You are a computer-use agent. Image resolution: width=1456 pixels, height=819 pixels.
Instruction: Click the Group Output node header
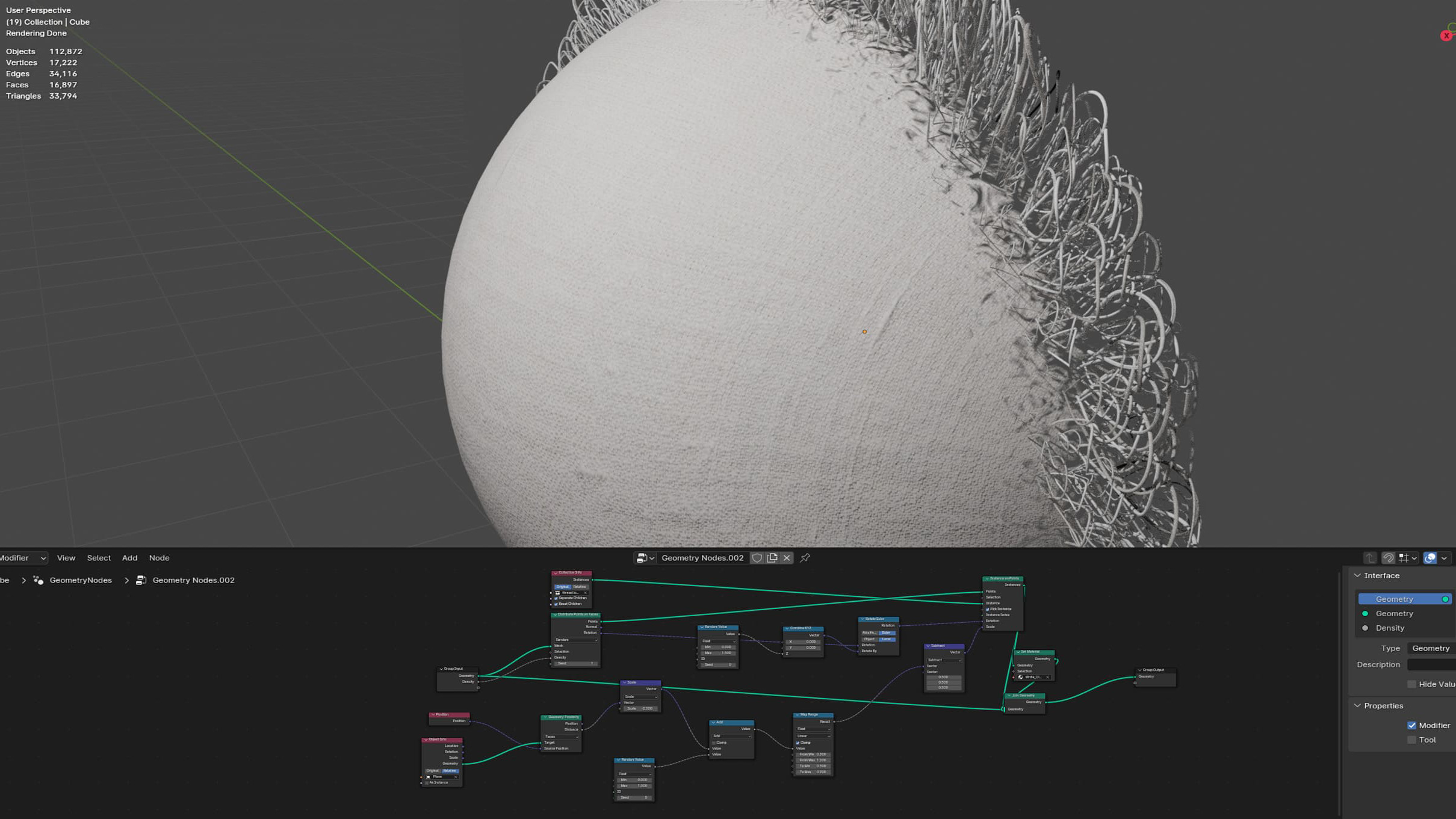(x=1156, y=670)
